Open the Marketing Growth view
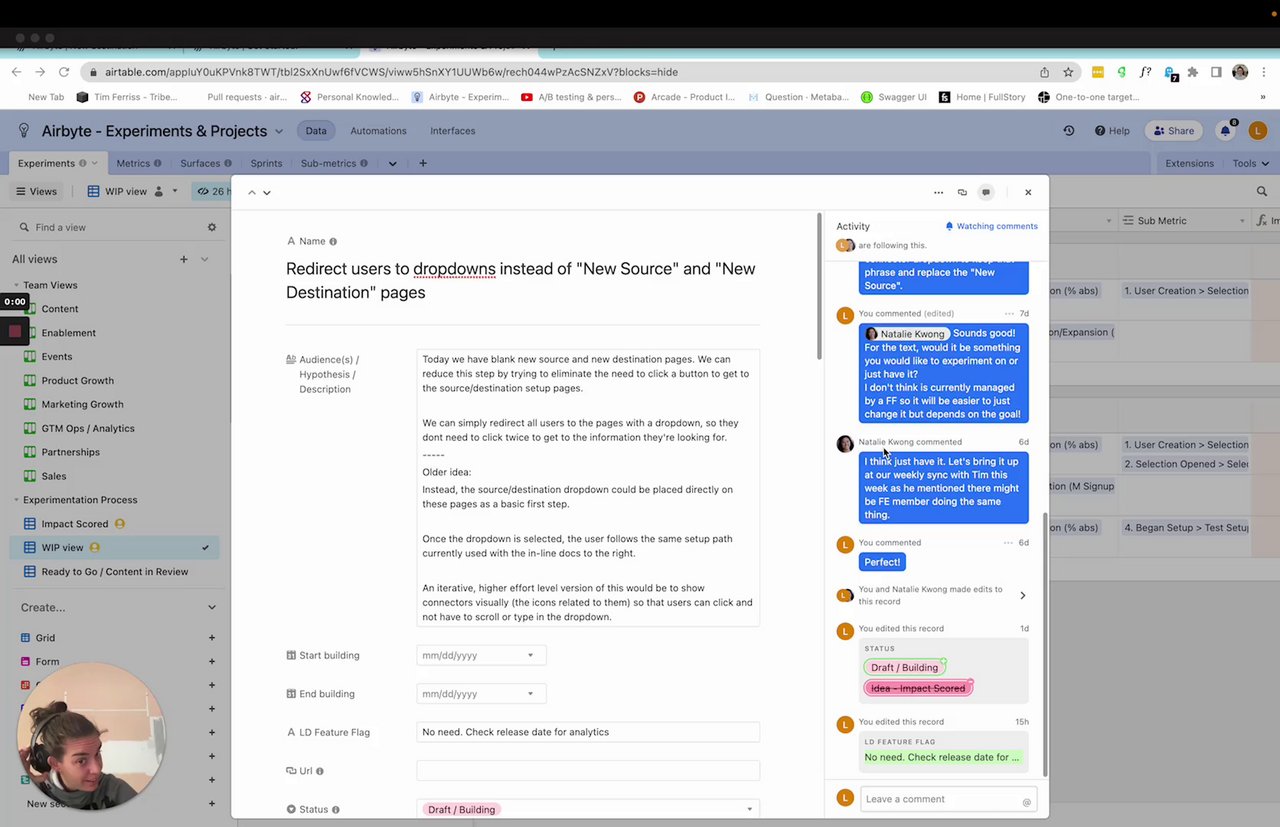 83,405
